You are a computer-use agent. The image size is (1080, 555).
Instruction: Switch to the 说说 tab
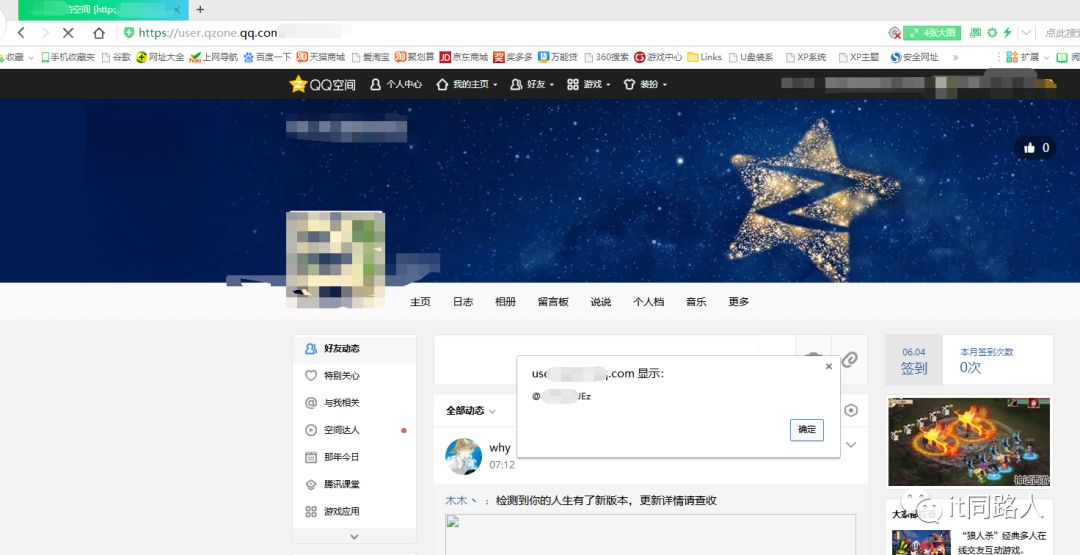coord(601,302)
